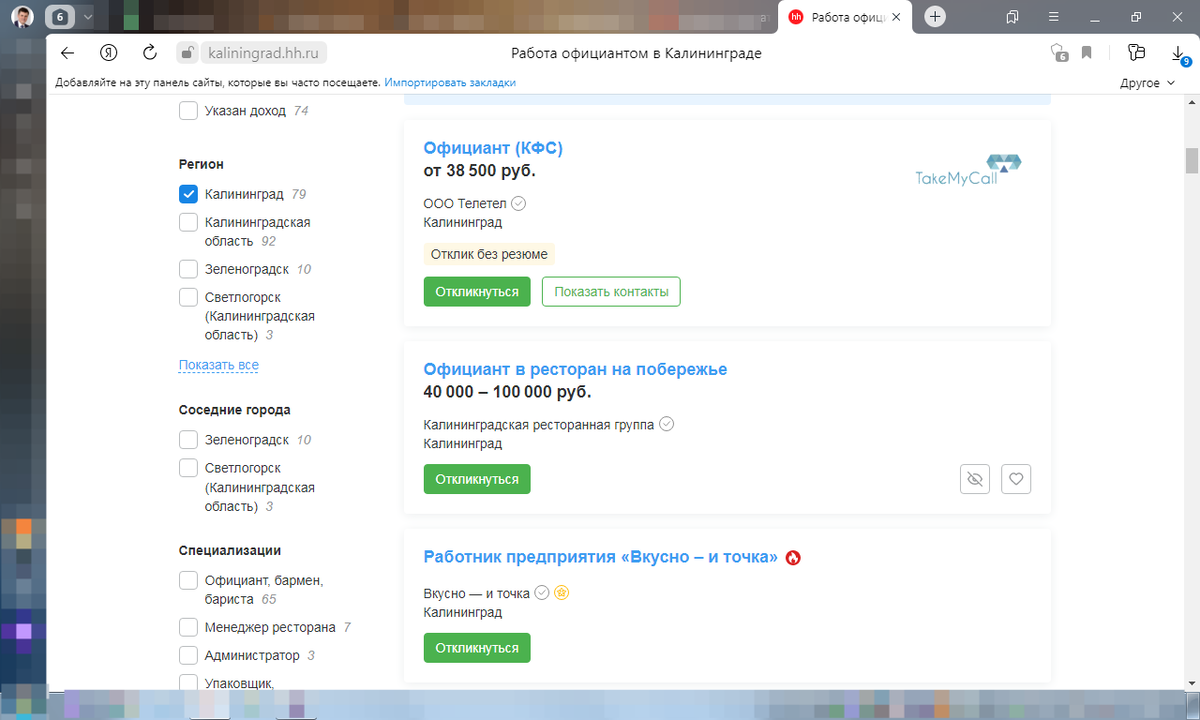Click the Отклик без резюме label
This screenshot has height=720, width=1200.
tap(489, 254)
